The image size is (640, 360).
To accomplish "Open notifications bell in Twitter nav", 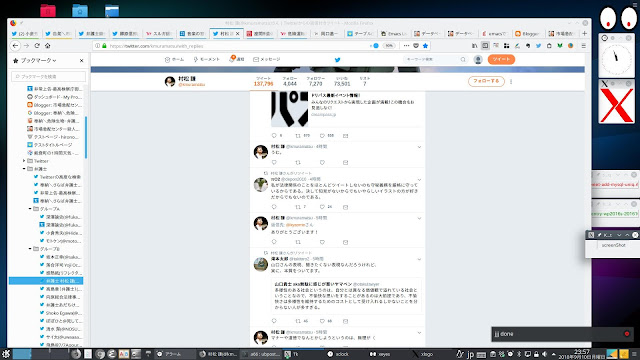I will (236, 59).
